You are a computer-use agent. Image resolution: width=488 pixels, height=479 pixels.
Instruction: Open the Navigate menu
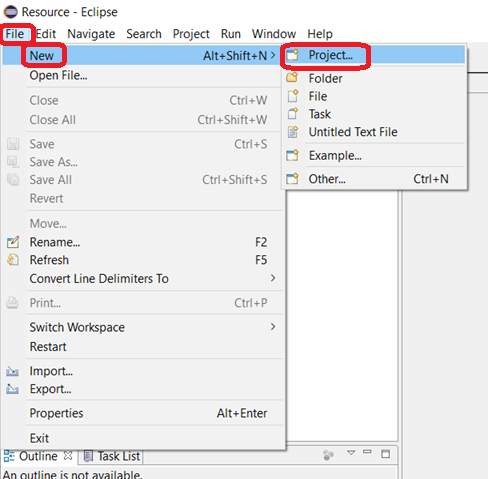[91, 34]
